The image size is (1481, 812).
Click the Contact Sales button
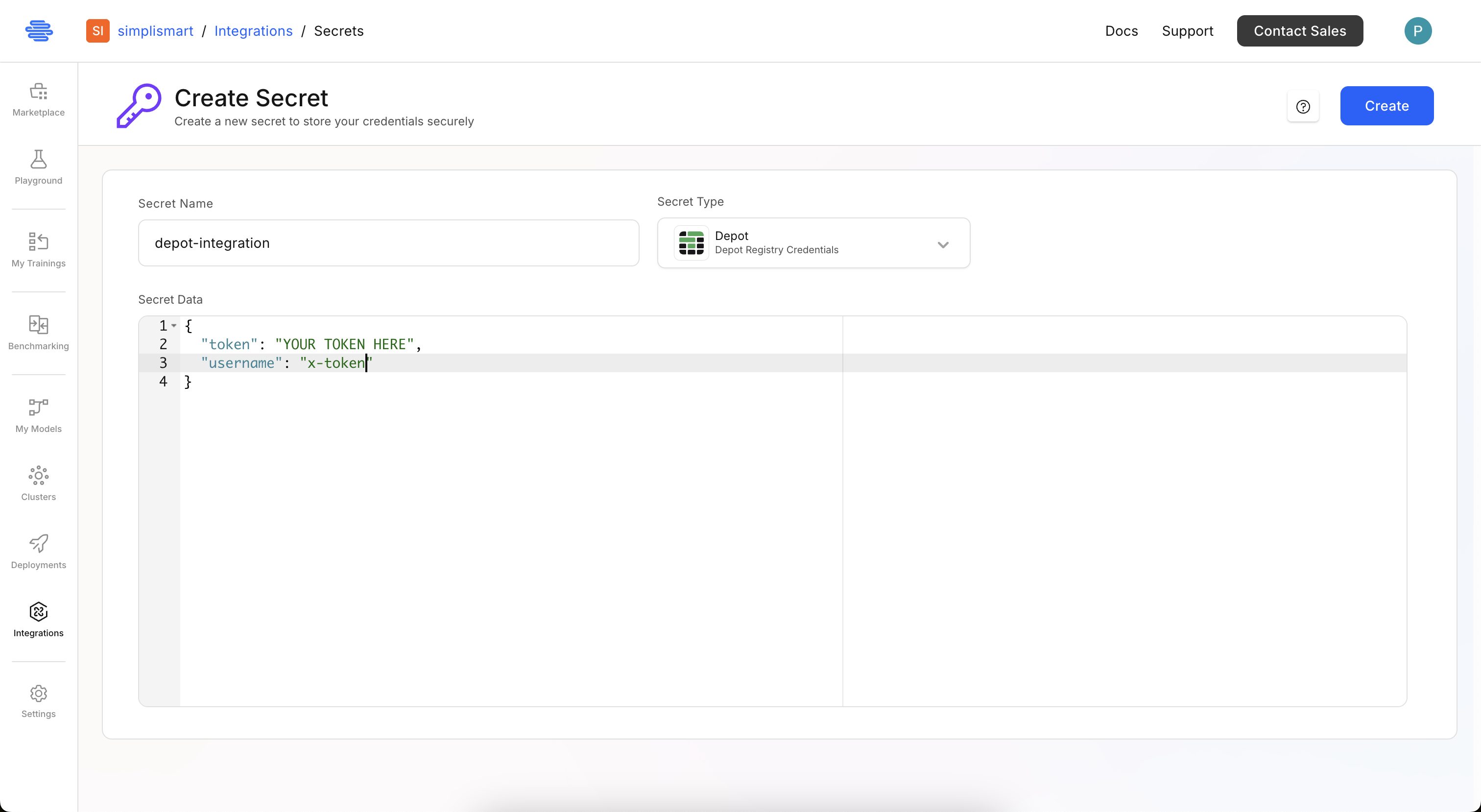tap(1299, 31)
